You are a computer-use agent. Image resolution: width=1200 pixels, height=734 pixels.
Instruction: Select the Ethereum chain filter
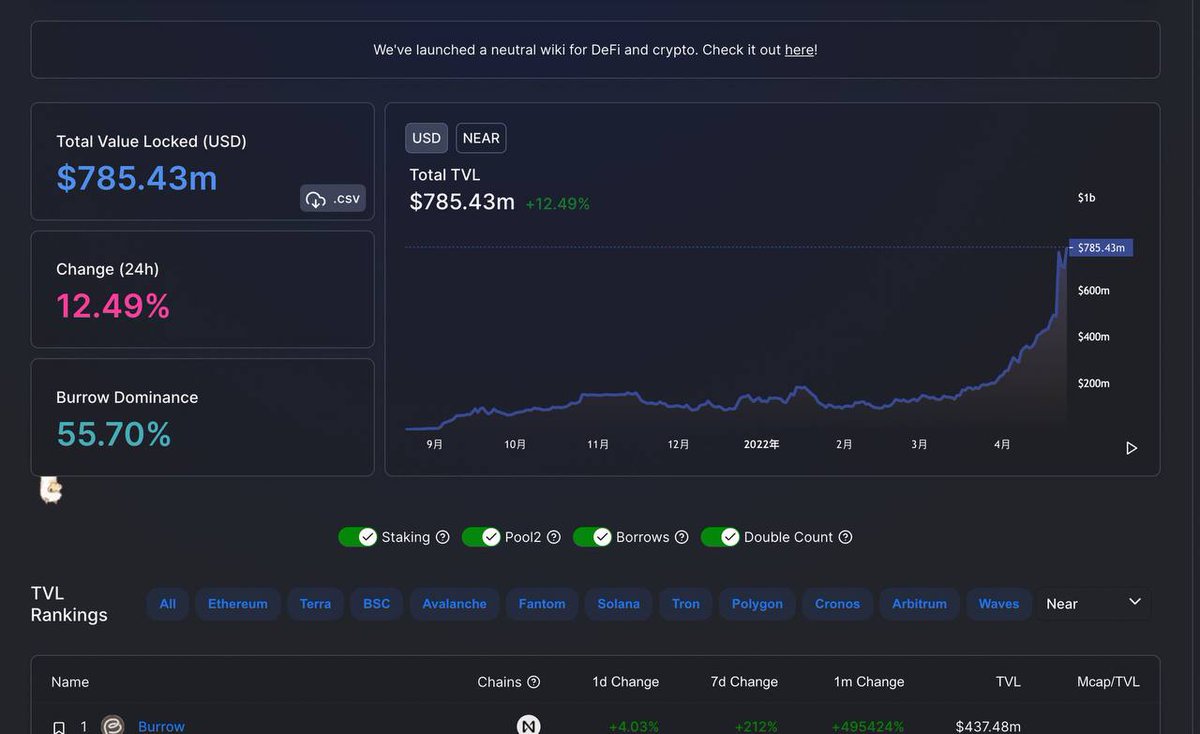pos(237,603)
